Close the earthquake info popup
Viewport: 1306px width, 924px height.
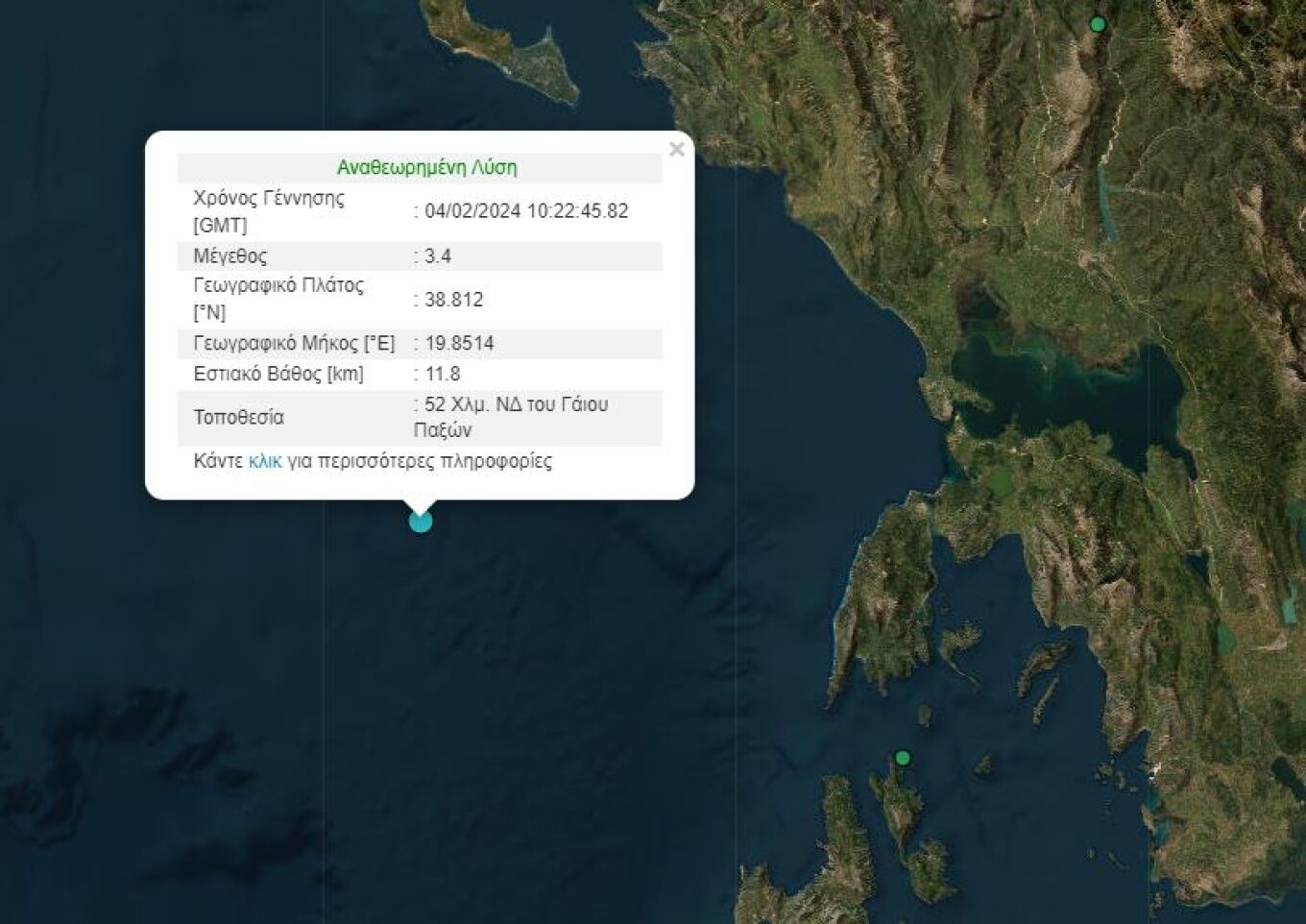677,149
